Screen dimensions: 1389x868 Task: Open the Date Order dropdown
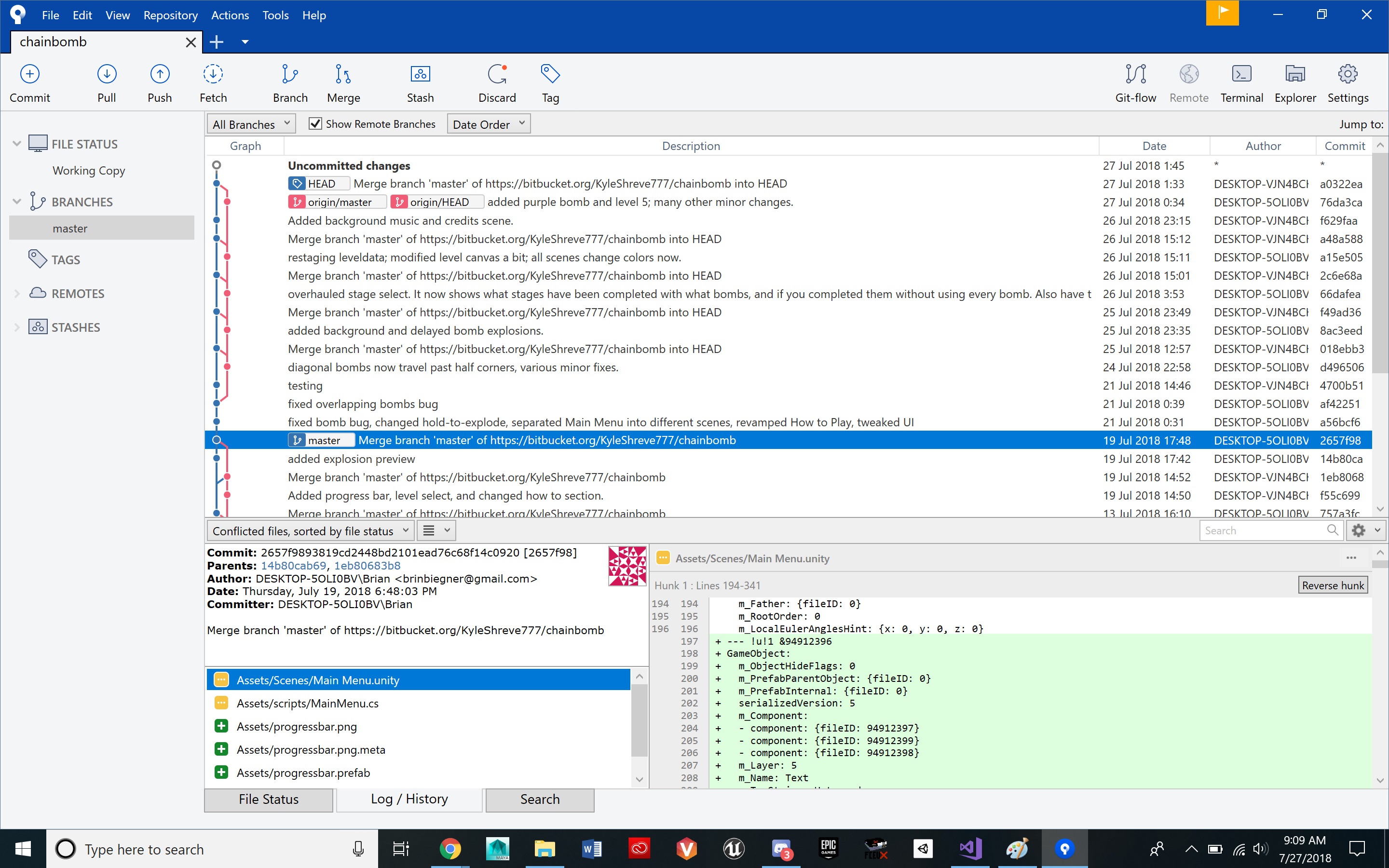(489, 124)
